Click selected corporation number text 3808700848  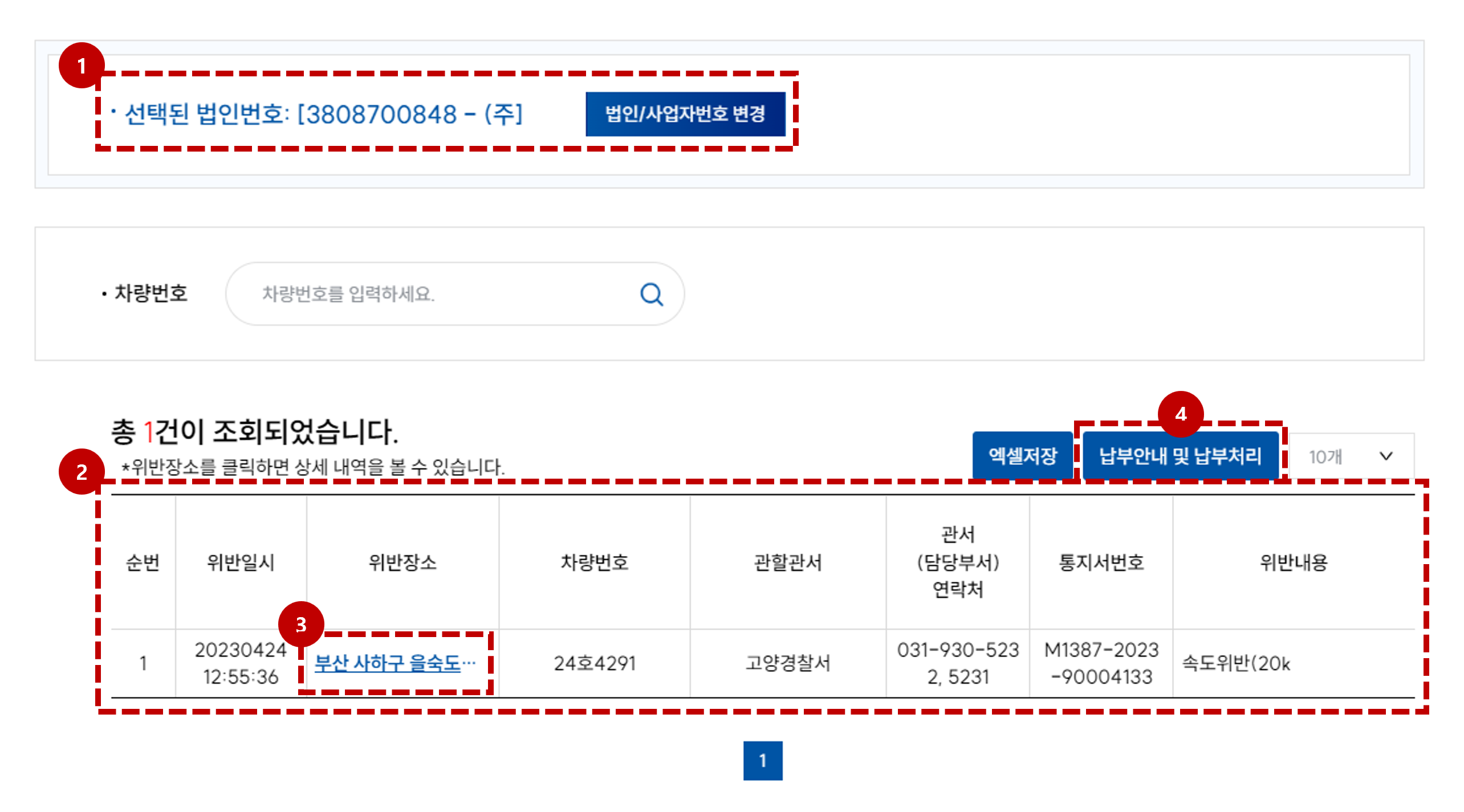pyautogui.click(x=381, y=115)
